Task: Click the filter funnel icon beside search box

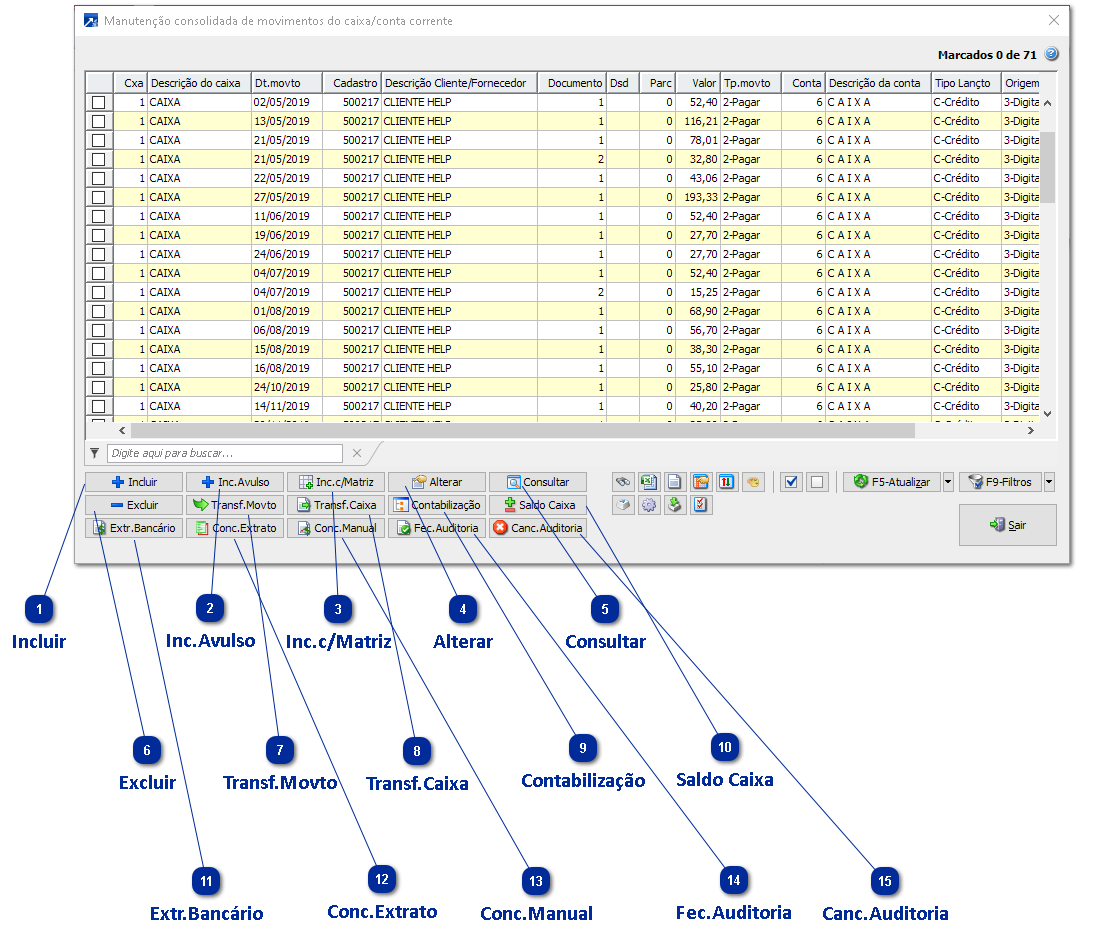Action: tap(94, 453)
